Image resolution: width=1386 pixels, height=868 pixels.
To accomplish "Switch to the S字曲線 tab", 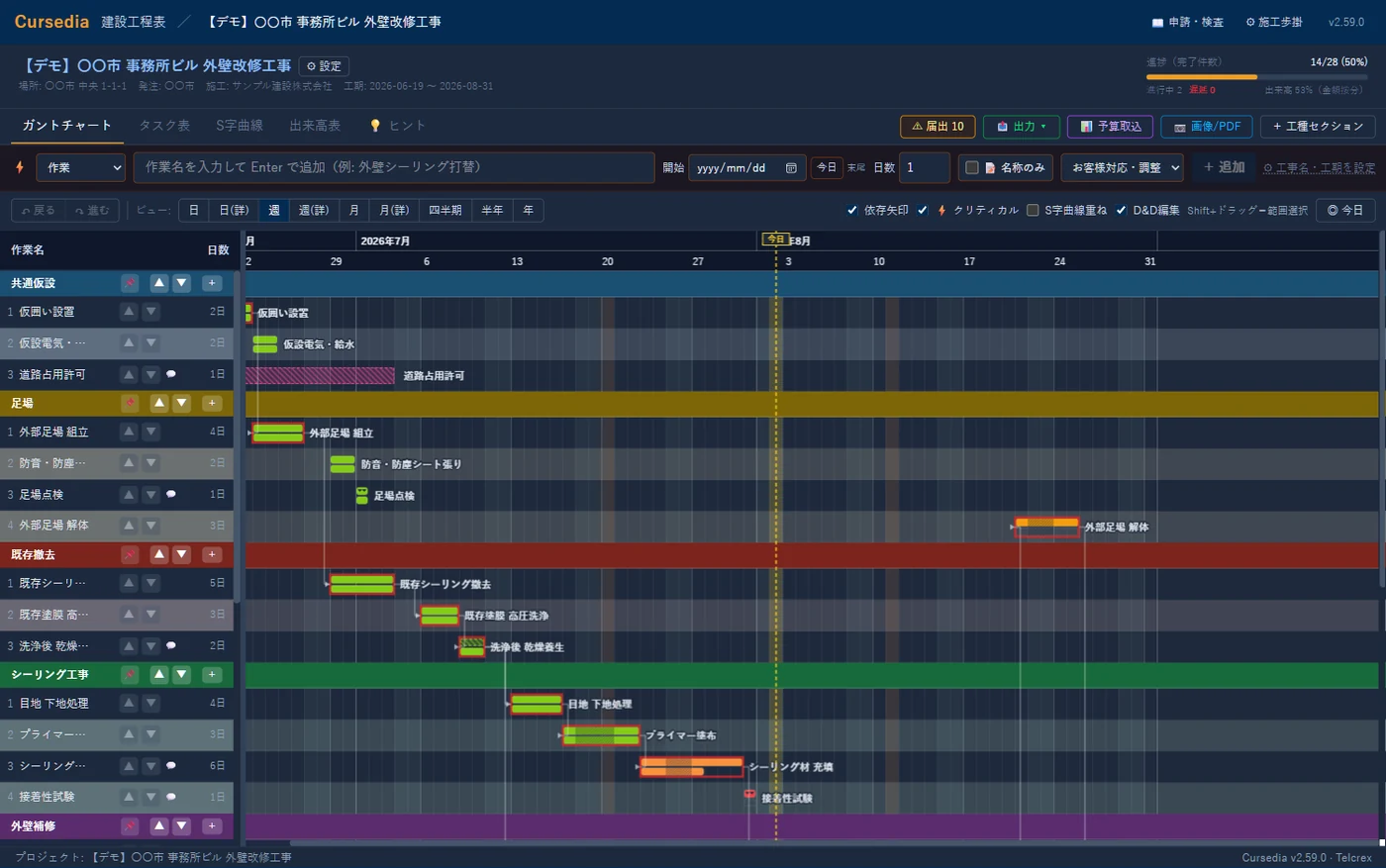I will pyautogui.click(x=240, y=126).
